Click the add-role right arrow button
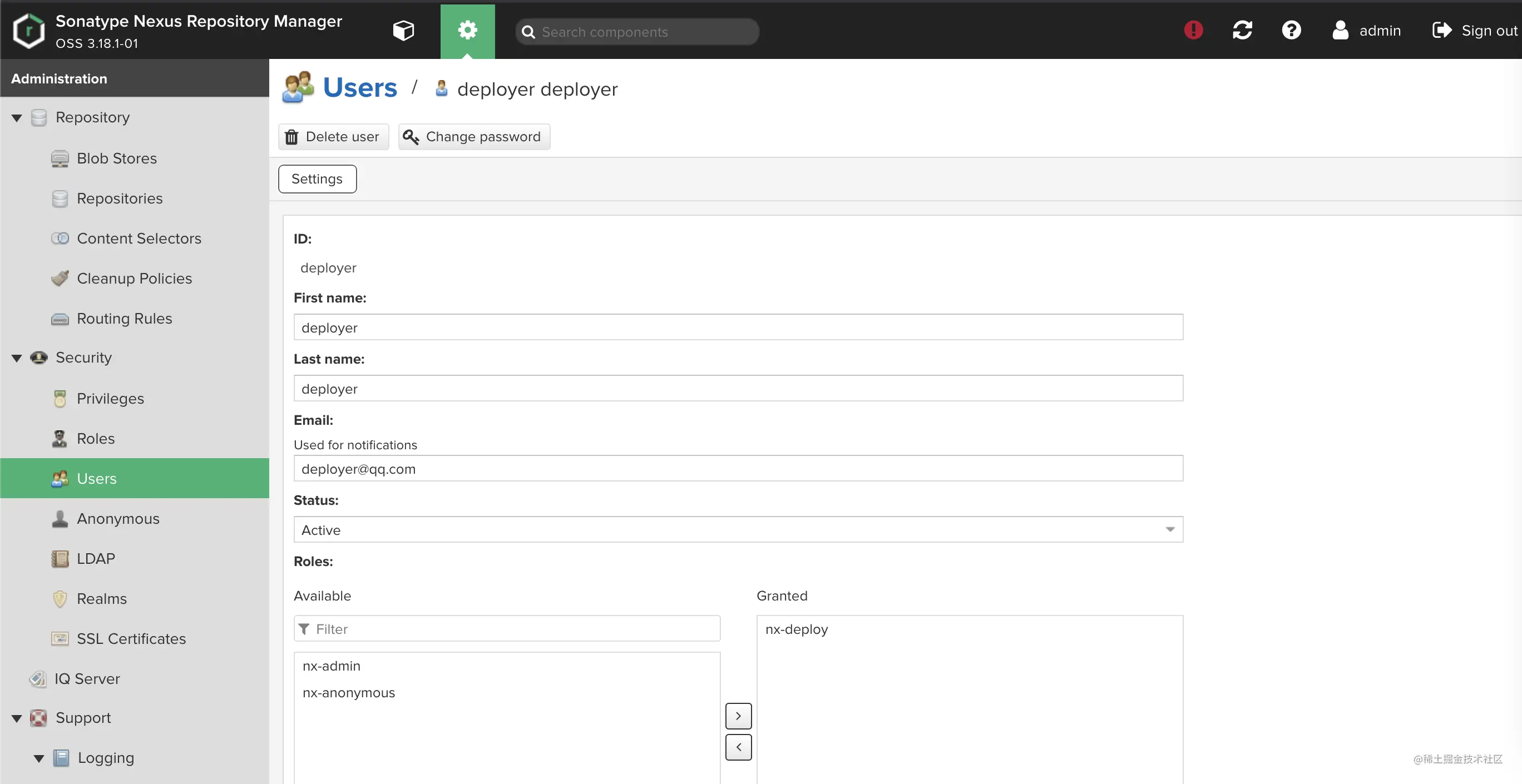Screen dimensions: 1522x784 (x=738, y=716)
